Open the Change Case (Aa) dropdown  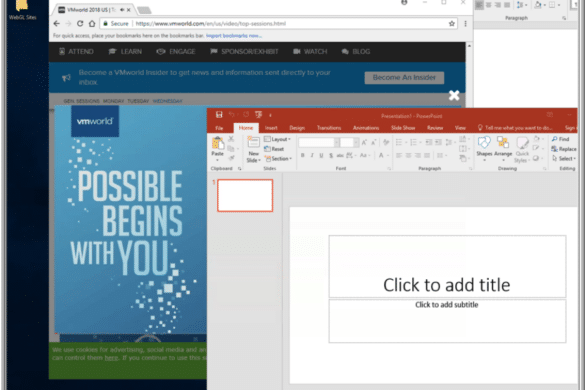(x=364, y=155)
